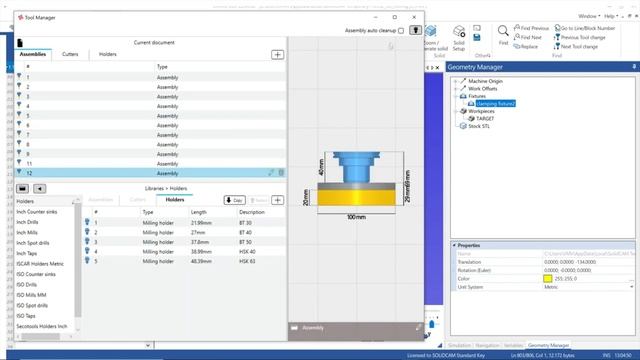Collapse the Workpieces tree node
This screenshot has width=640, height=360.
[456, 111]
